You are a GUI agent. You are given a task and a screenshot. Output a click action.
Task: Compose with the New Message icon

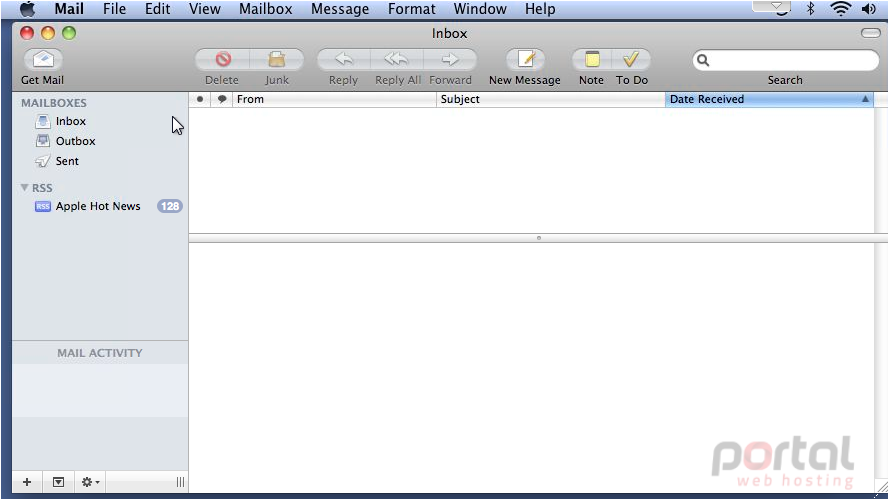526,59
